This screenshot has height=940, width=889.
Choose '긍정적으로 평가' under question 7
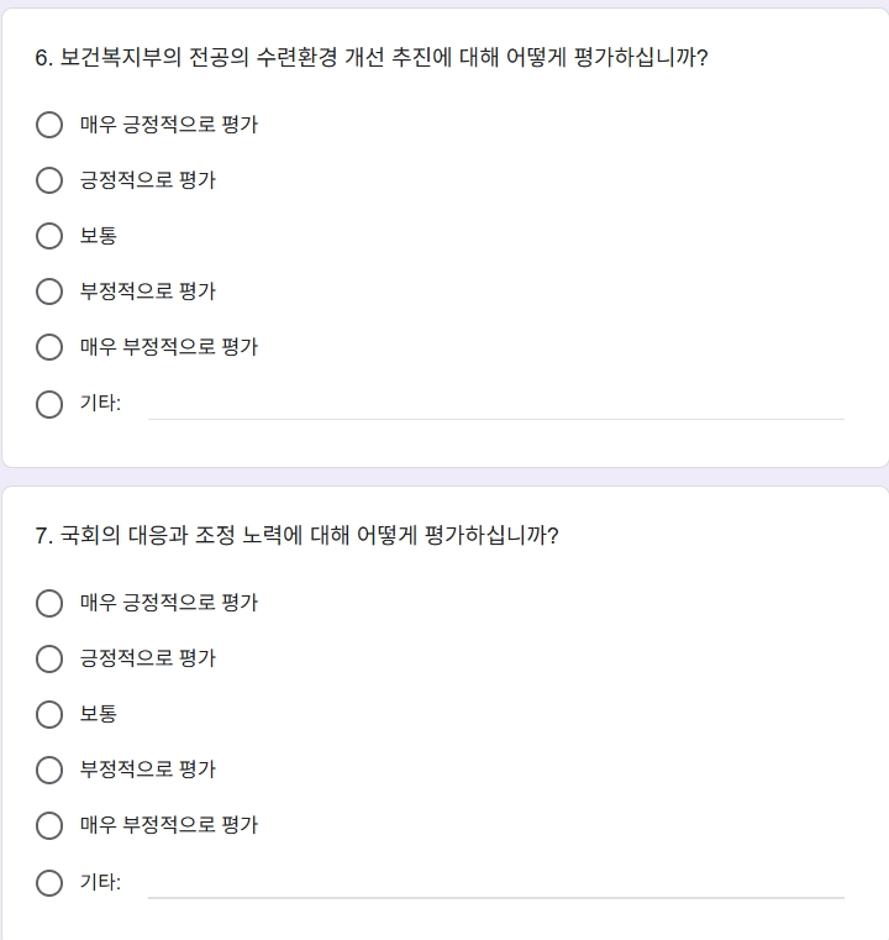pos(49,659)
